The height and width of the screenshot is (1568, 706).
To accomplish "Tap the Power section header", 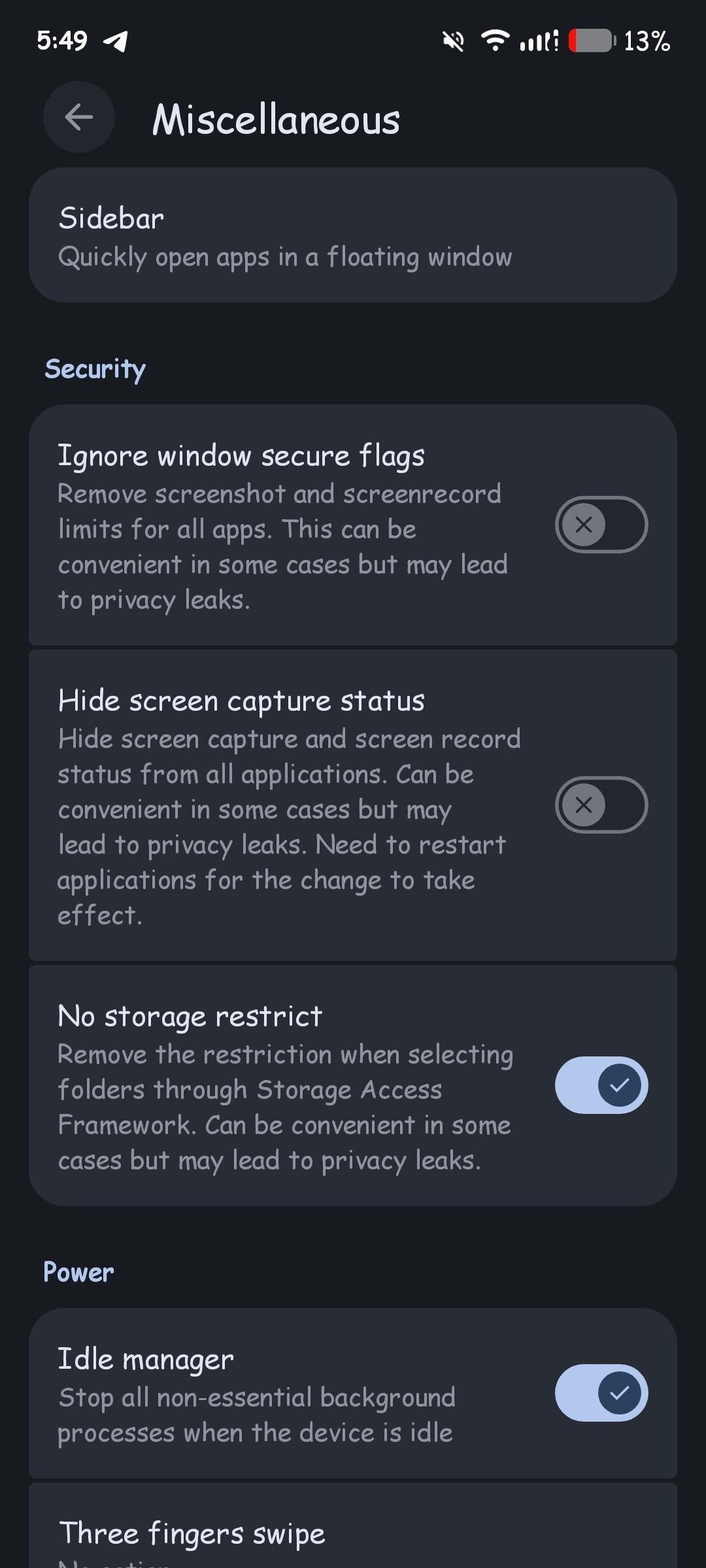I will pos(78,1272).
